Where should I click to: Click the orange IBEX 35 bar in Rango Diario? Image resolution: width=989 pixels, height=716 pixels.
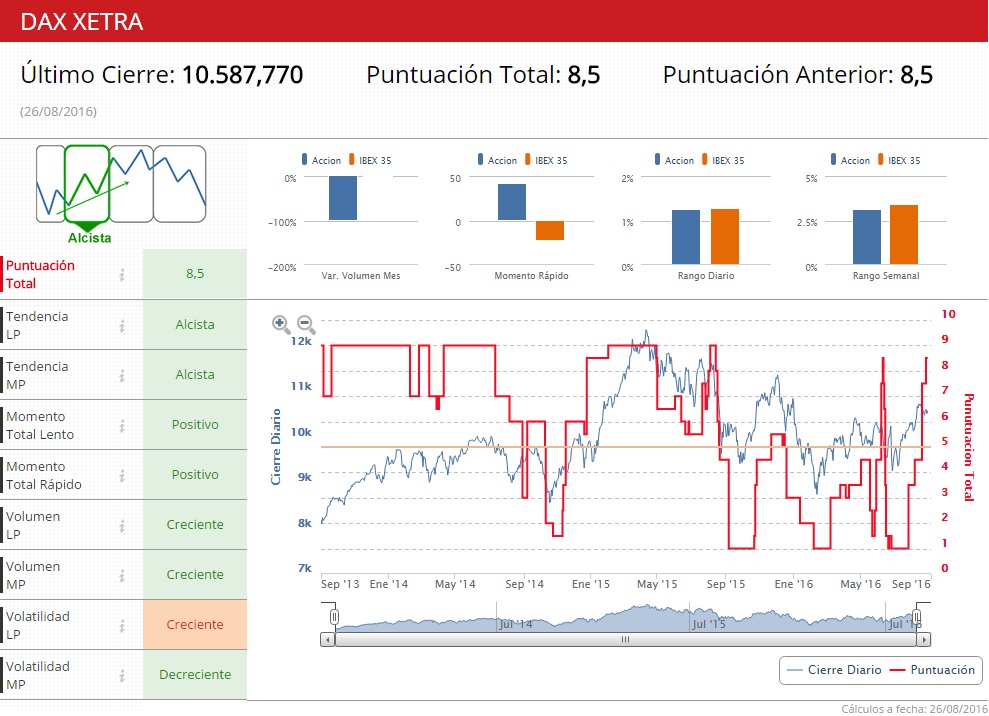pos(725,237)
